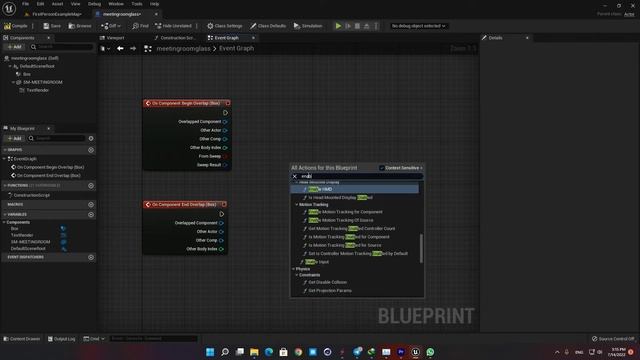Open the File menu
The image size is (640, 360).
point(25,4)
